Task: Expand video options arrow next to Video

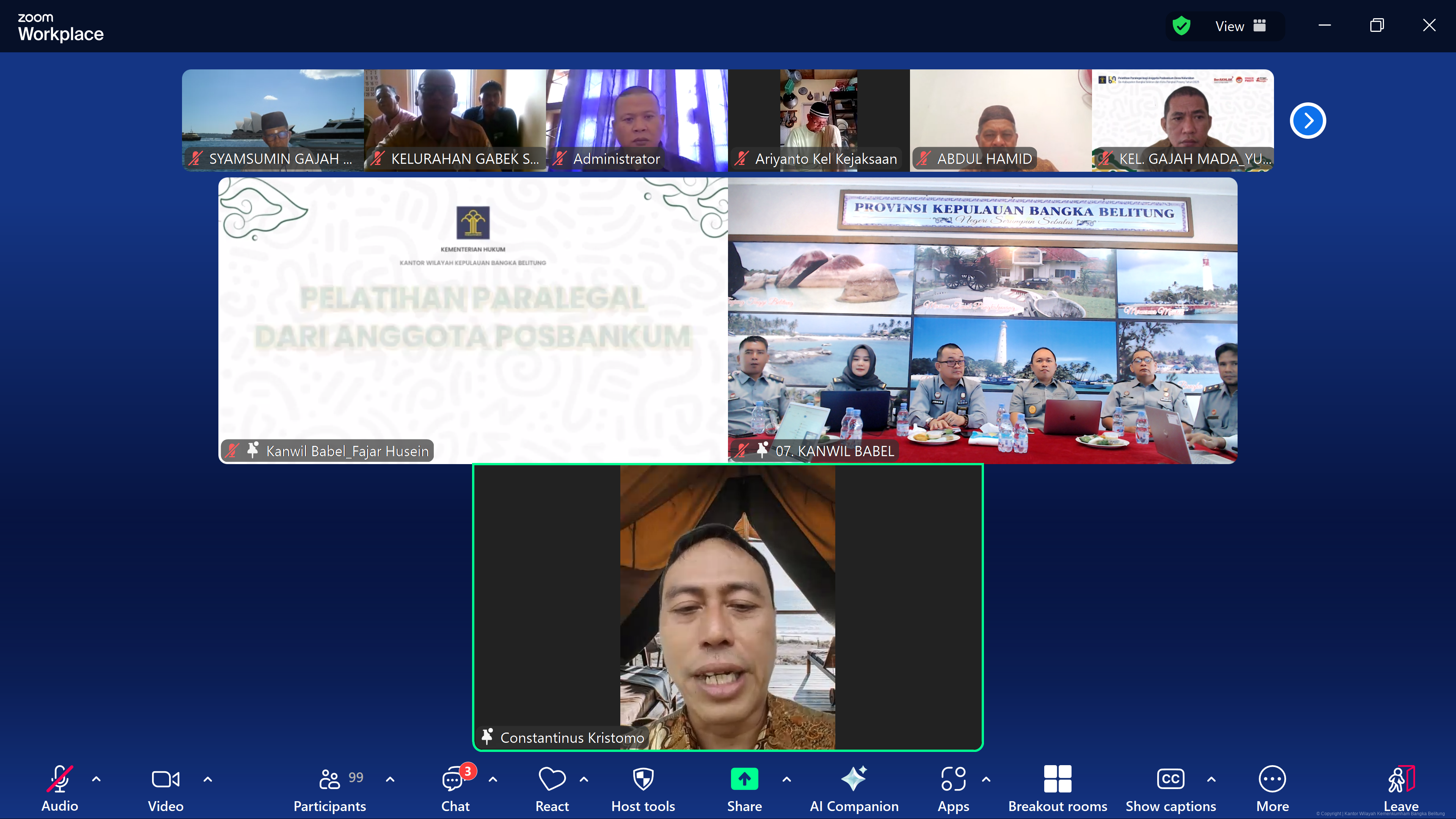Action: (x=207, y=780)
